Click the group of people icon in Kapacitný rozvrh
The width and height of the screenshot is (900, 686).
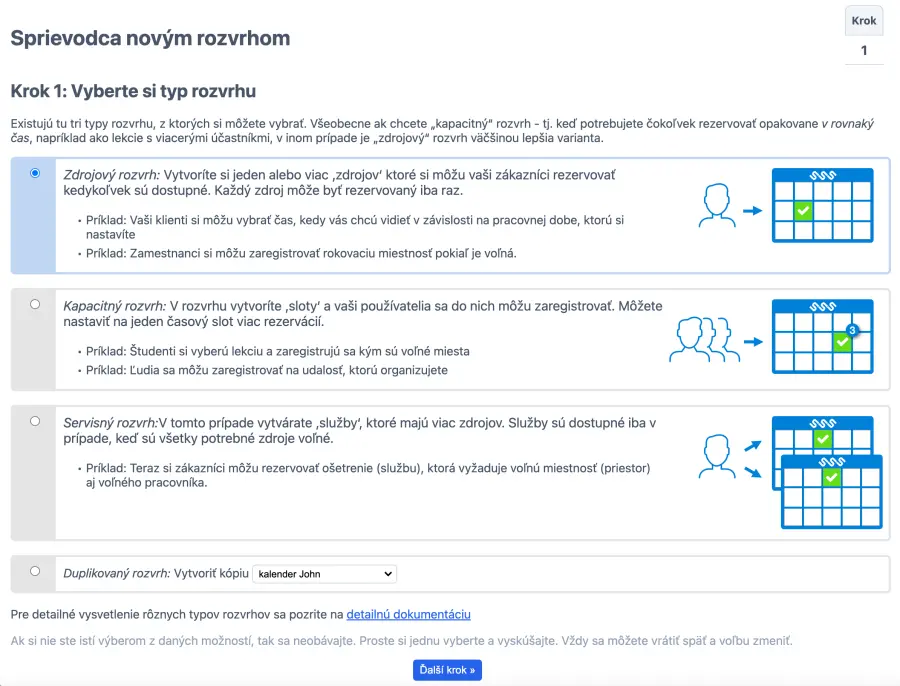[x=699, y=338]
